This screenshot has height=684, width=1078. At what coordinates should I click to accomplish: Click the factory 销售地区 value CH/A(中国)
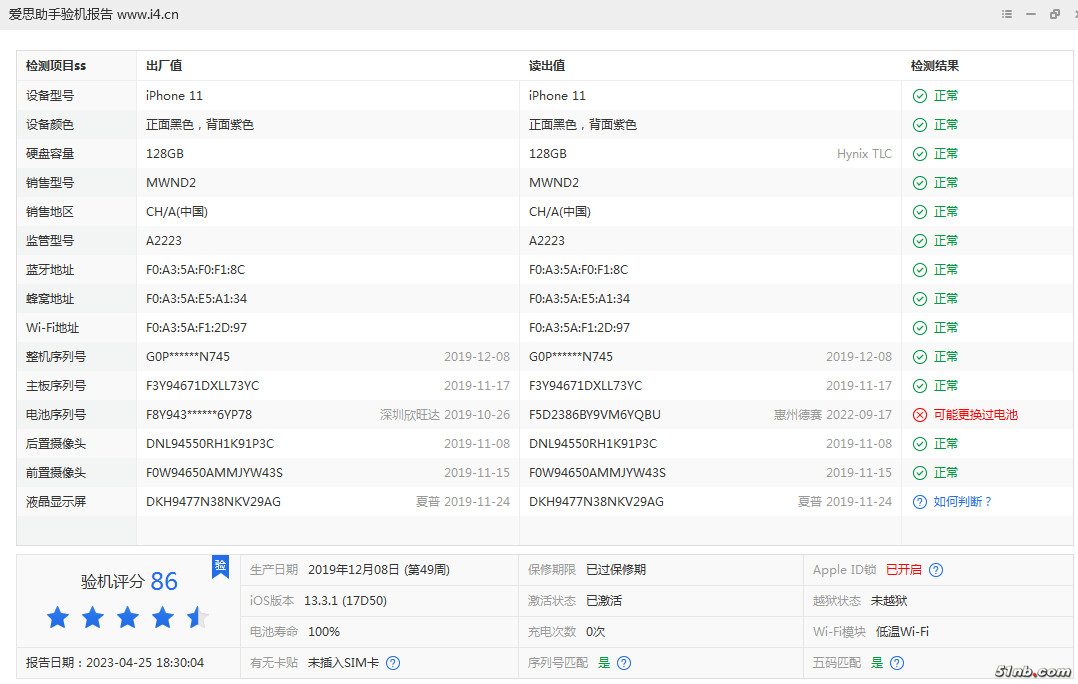pyautogui.click(x=177, y=212)
